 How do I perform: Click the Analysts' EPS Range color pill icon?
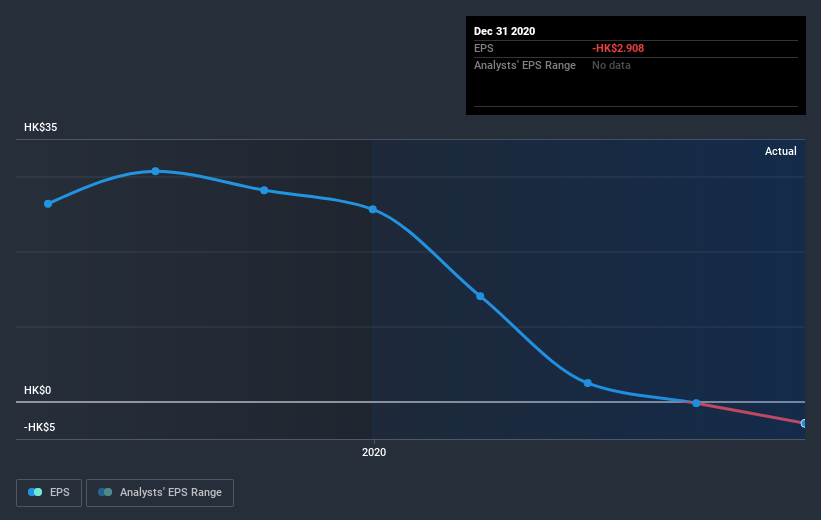click(105, 492)
